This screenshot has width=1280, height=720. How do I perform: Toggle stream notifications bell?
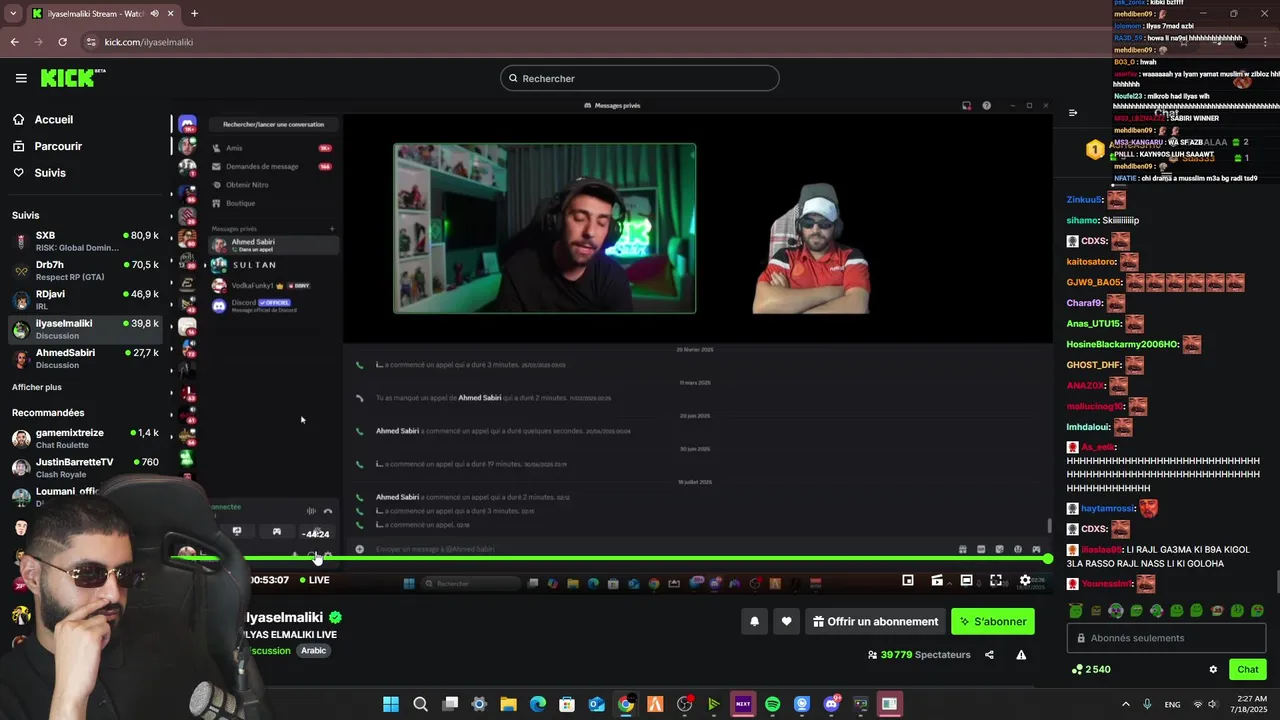[755, 621]
